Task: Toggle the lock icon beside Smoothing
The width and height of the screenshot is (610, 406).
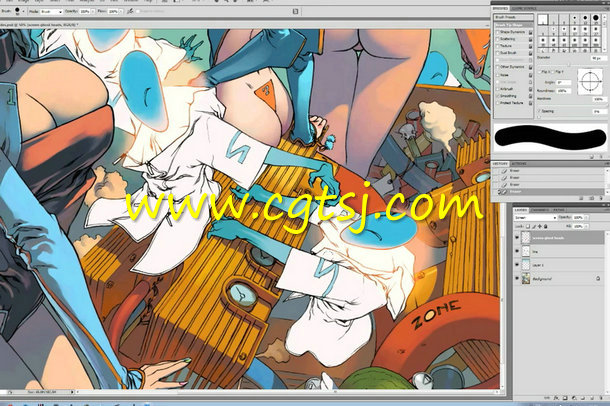Action: coord(530,96)
